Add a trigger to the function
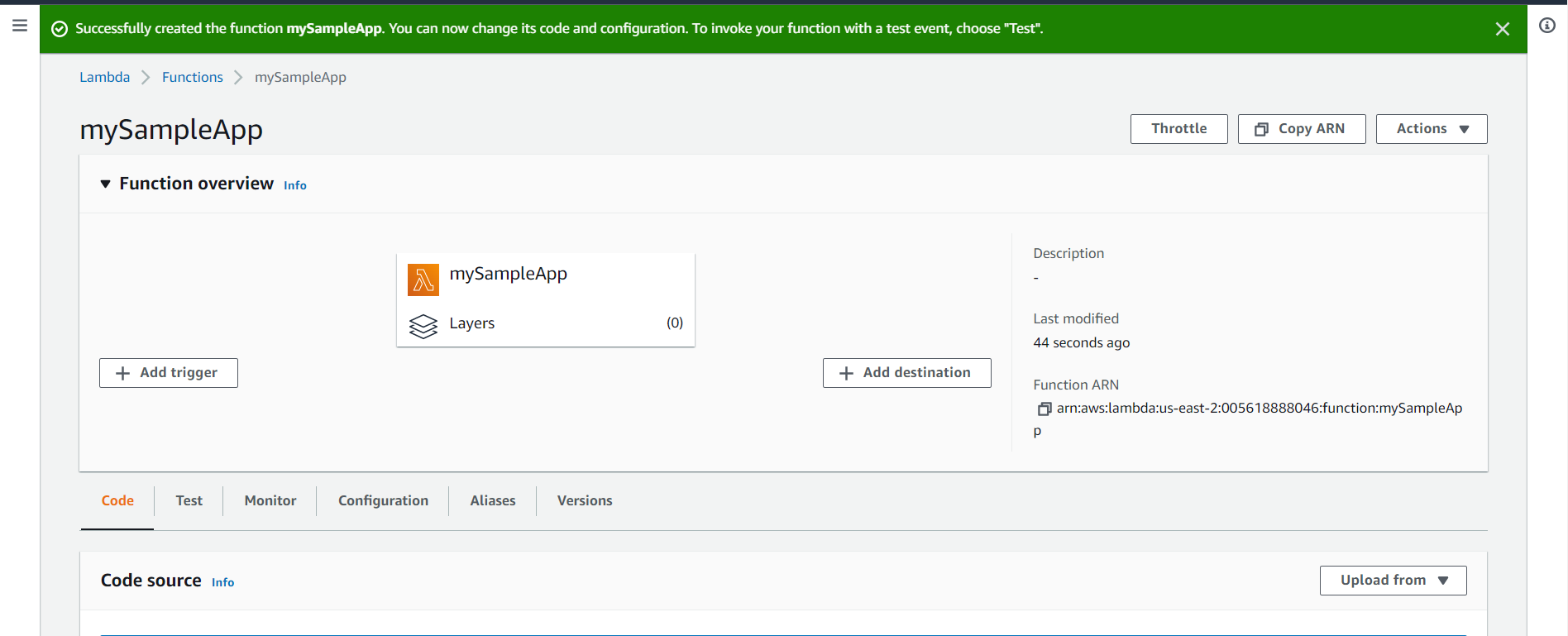 point(169,373)
